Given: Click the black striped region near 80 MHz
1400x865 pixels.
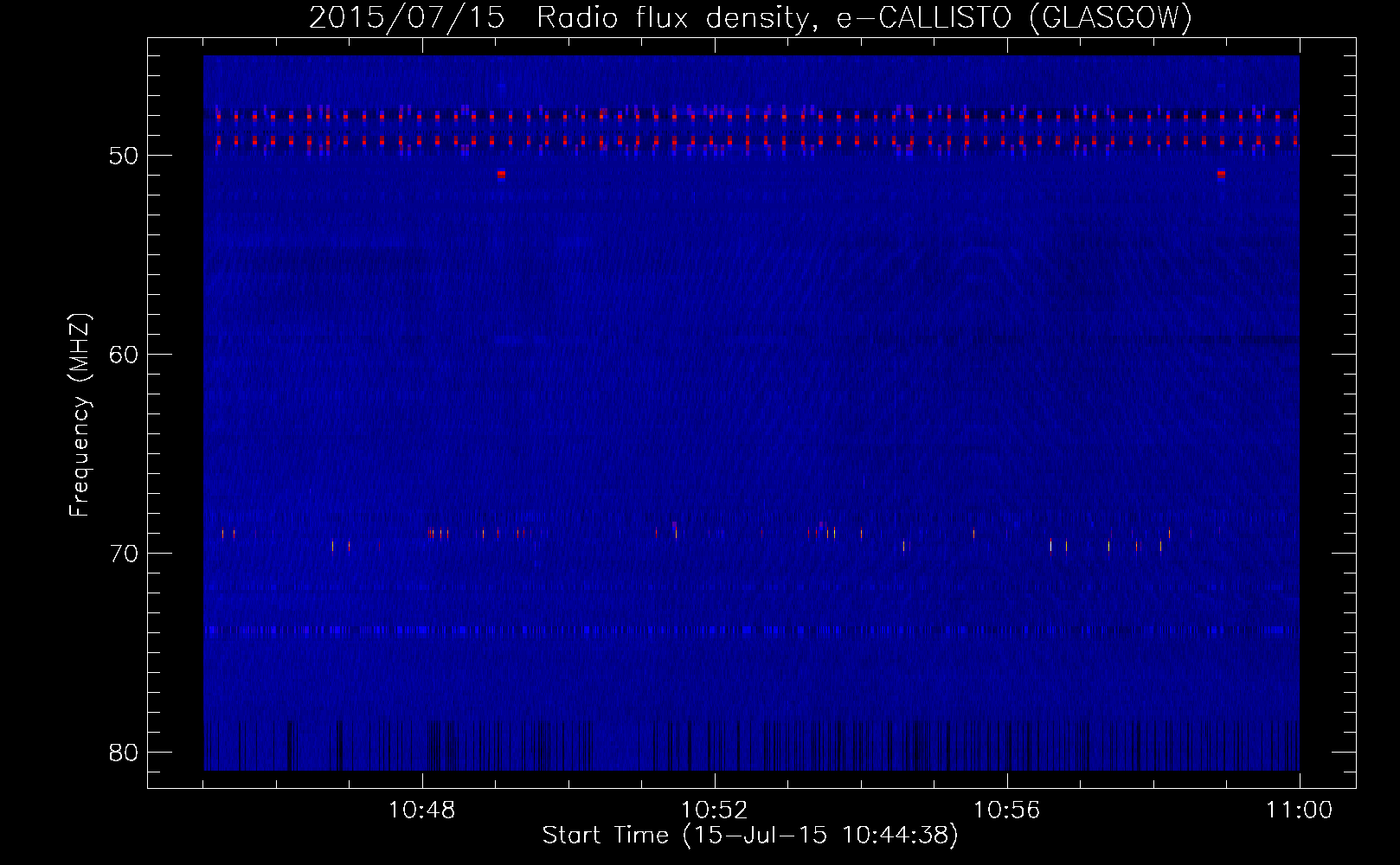Looking at the screenshot, I should click(751, 745).
